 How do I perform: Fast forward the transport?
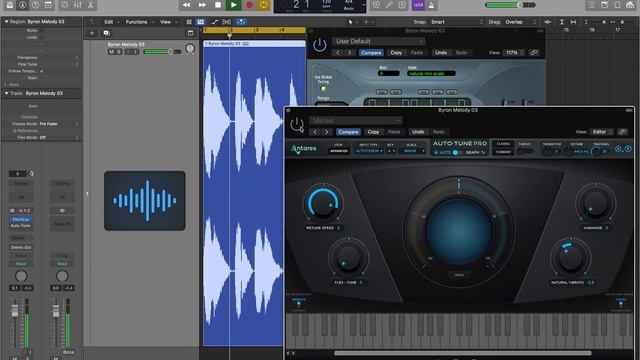pyautogui.click(x=202, y=5)
